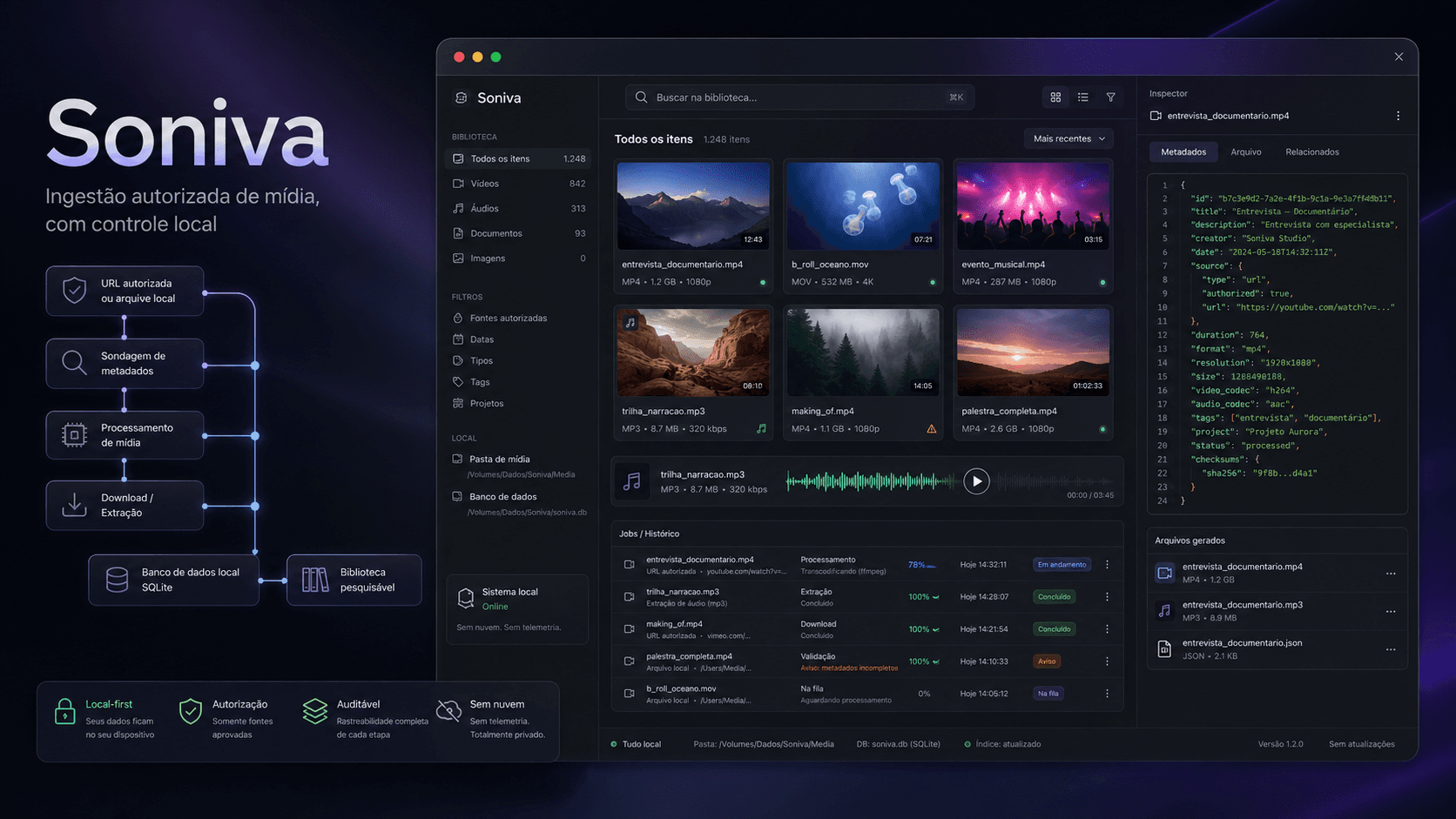Viewport: 1456px width, 819px height.
Task: Click the JSON file icon in Arquivos gerados
Action: click(x=1164, y=648)
